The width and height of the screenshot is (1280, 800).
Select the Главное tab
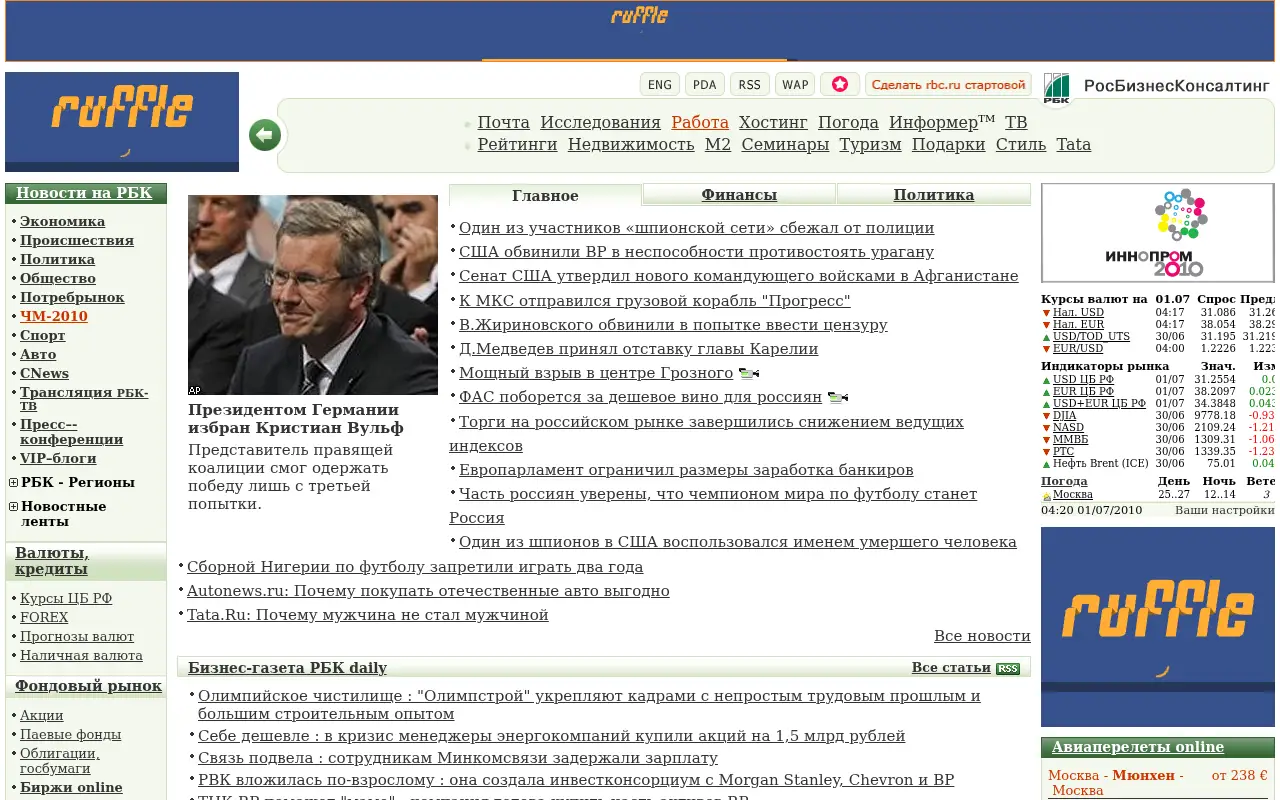545,196
